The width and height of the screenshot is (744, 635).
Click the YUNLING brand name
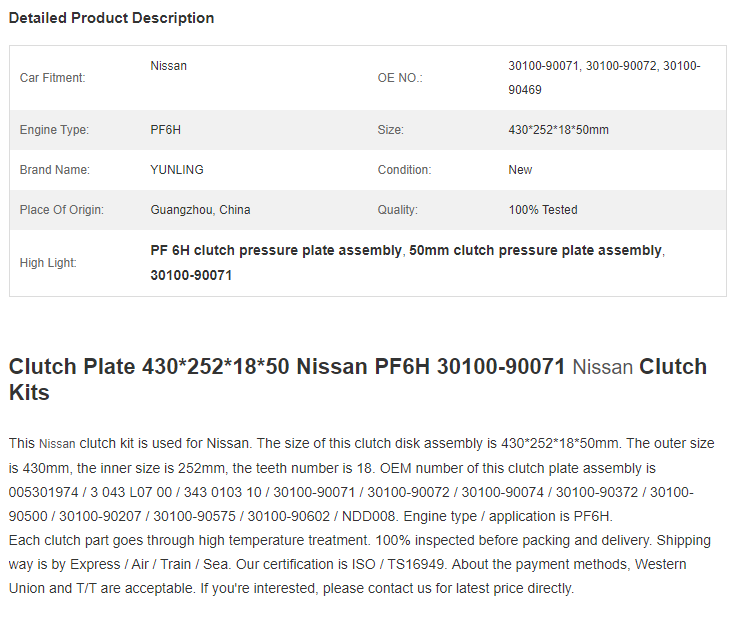[177, 170]
